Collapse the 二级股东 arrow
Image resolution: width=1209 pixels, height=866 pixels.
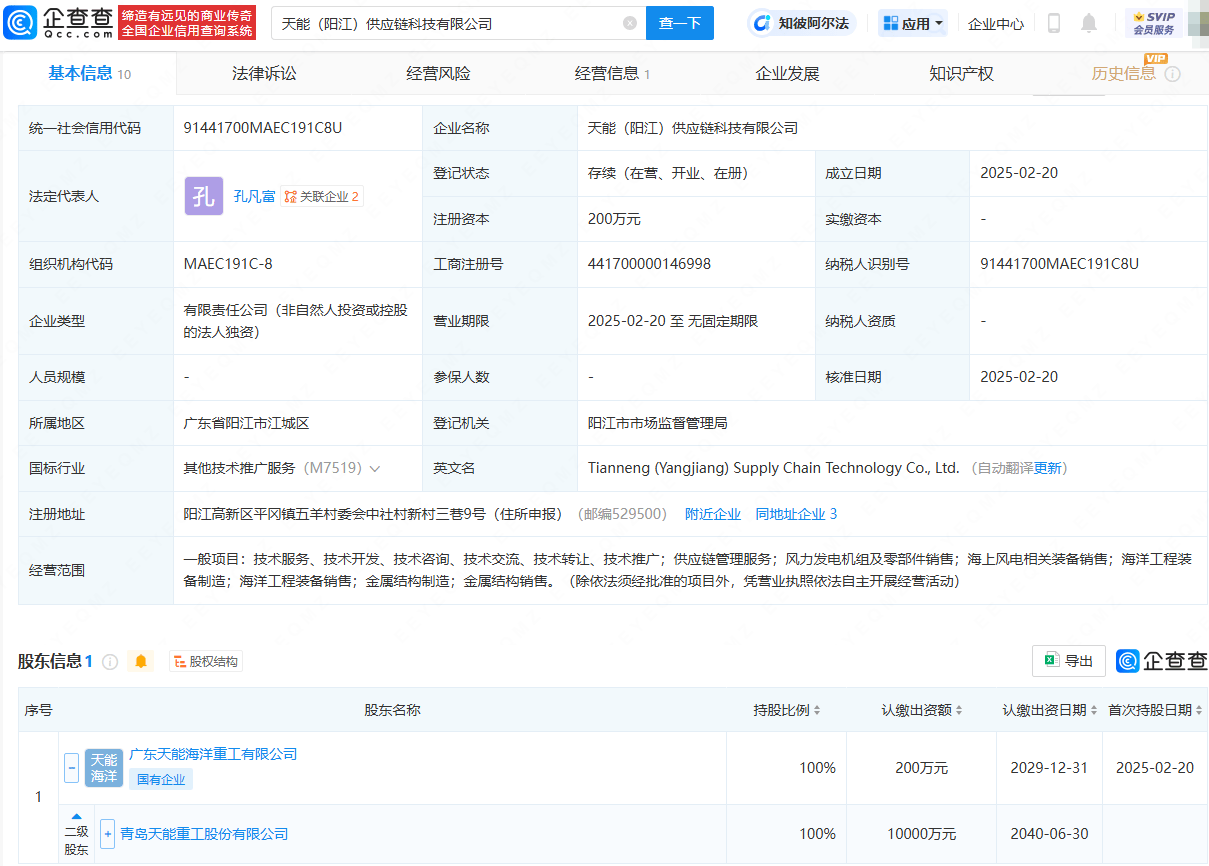pos(77,816)
